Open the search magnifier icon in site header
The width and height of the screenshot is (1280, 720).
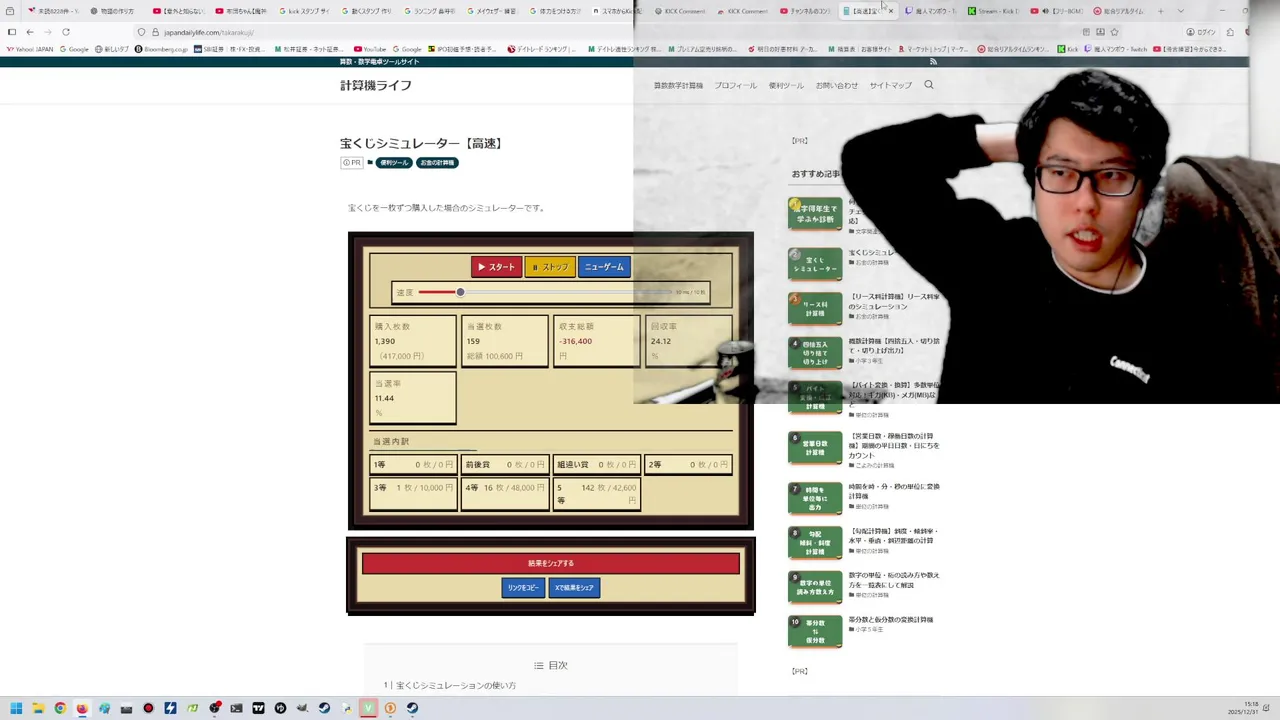coord(929,85)
